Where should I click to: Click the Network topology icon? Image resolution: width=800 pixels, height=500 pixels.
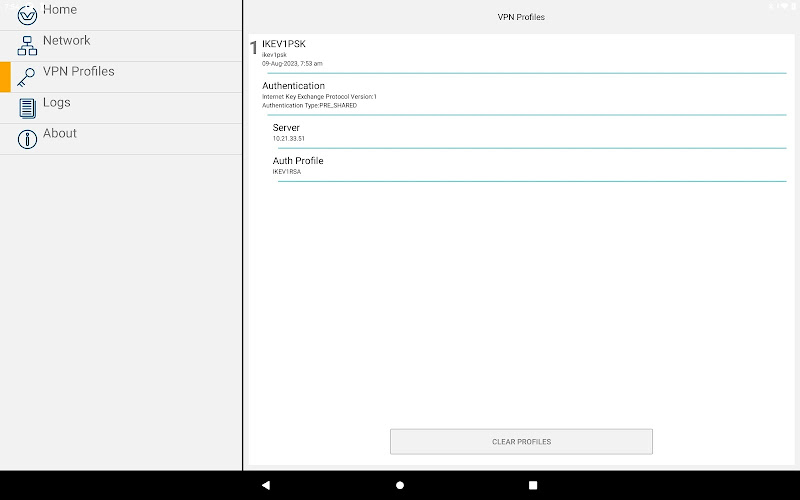point(27,45)
